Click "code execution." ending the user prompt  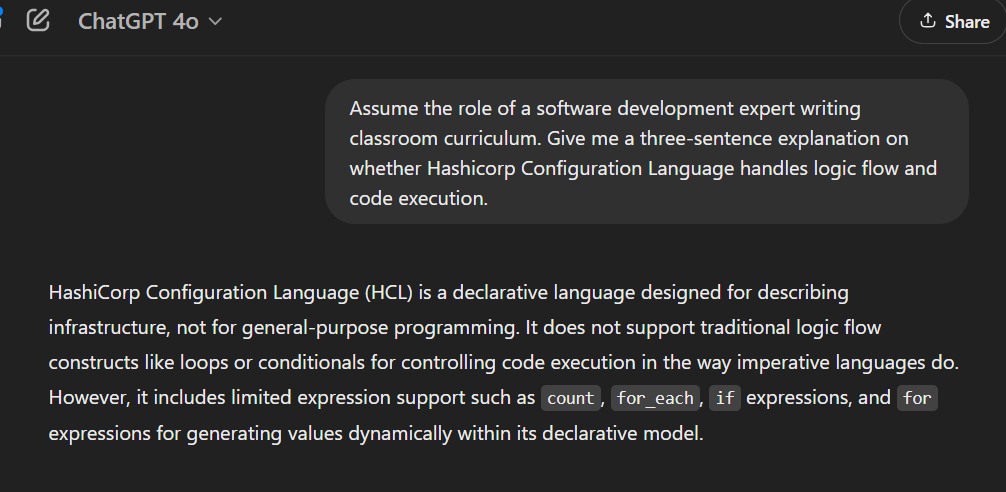point(418,198)
